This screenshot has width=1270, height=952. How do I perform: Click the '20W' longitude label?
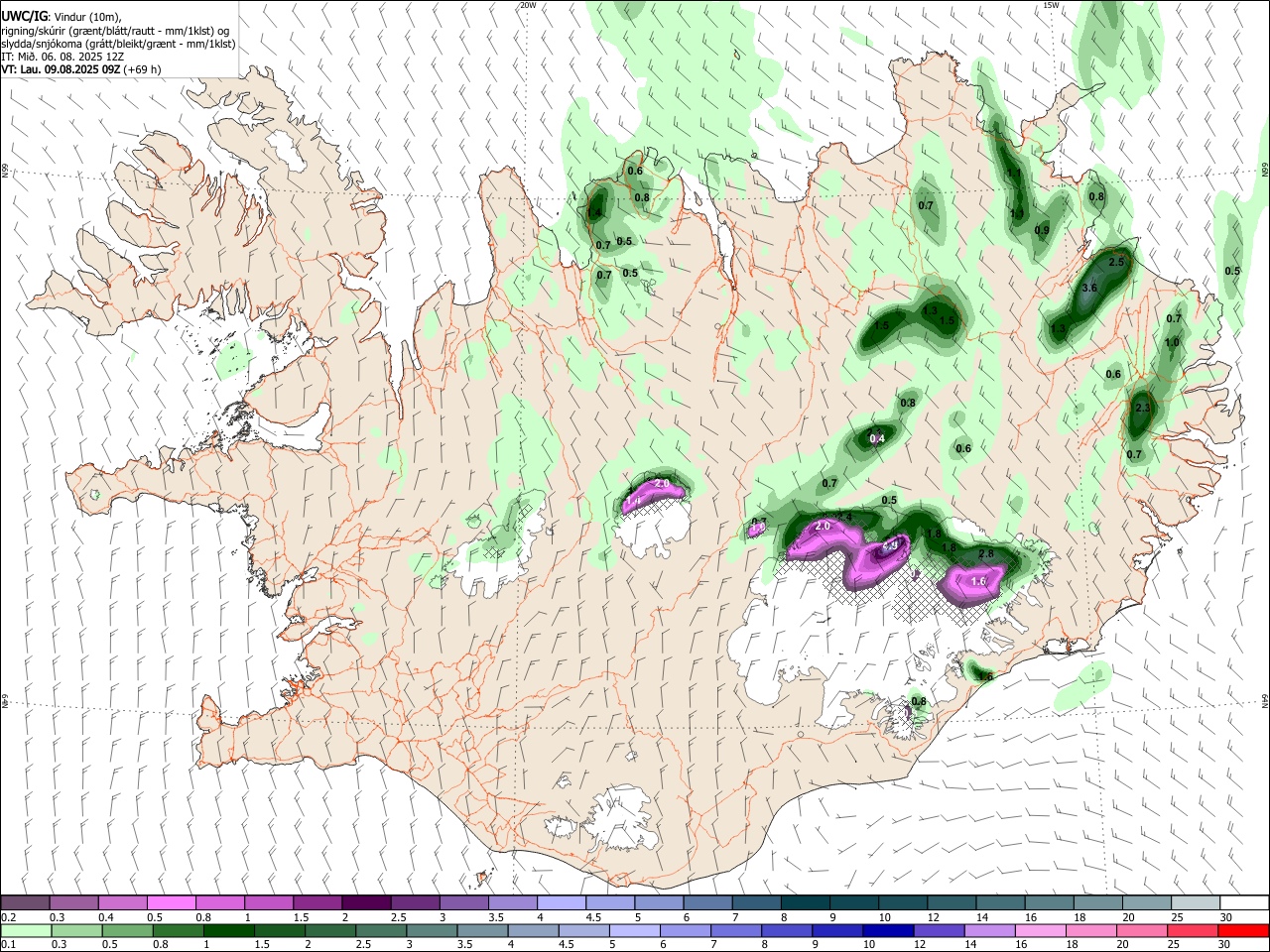click(x=528, y=5)
